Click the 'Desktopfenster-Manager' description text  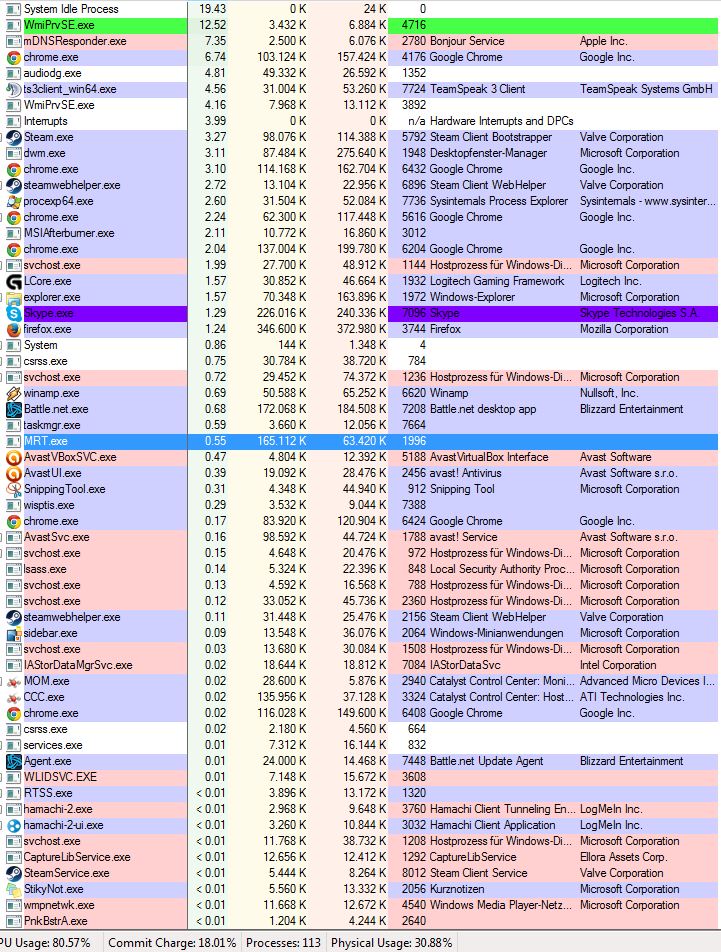pos(488,154)
